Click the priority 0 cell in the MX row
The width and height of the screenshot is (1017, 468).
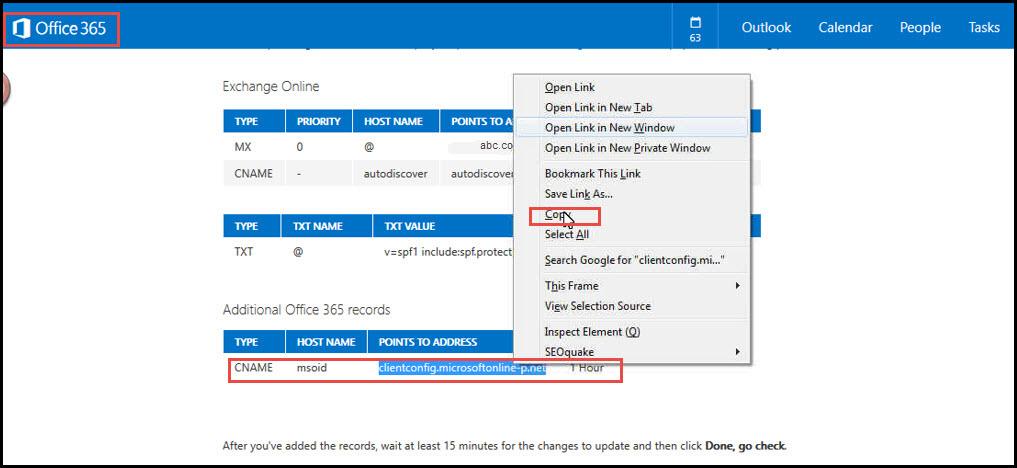[300, 147]
